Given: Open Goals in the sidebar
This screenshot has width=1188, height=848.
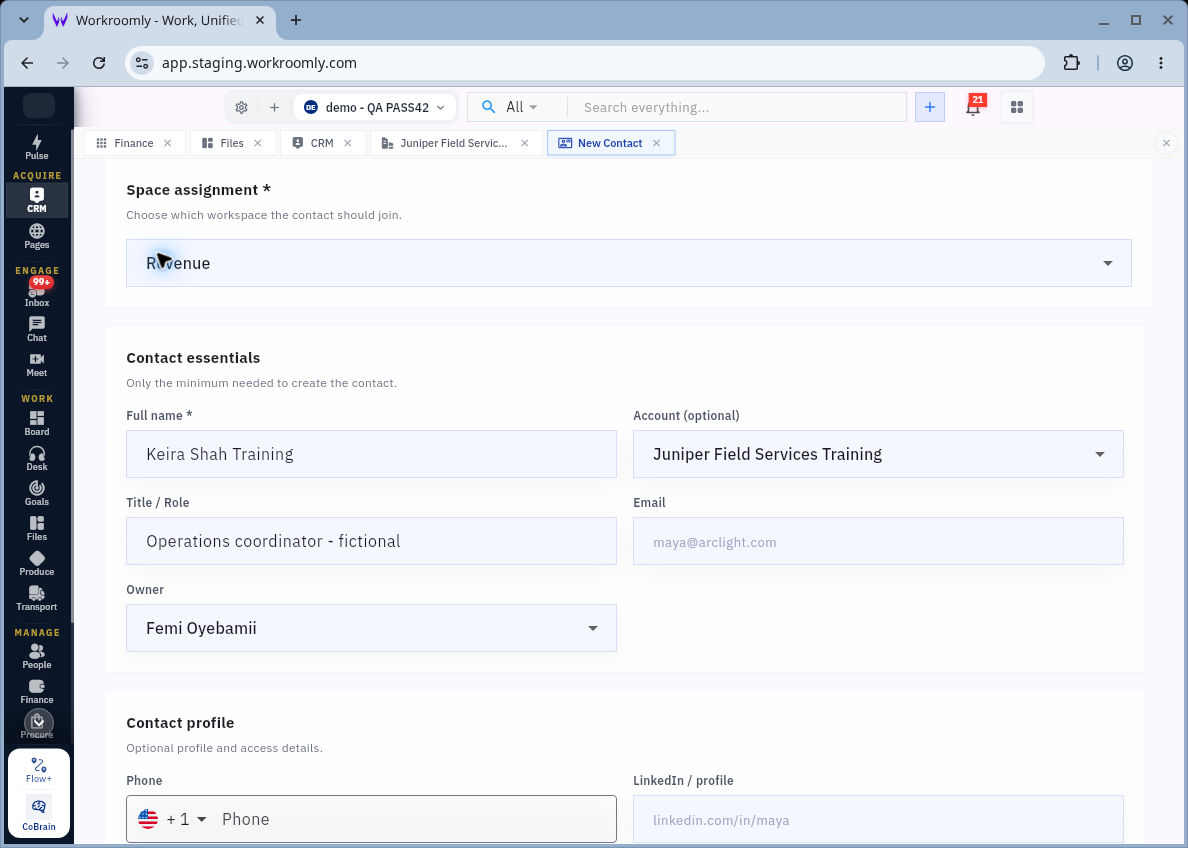Looking at the screenshot, I should point(36,493).
